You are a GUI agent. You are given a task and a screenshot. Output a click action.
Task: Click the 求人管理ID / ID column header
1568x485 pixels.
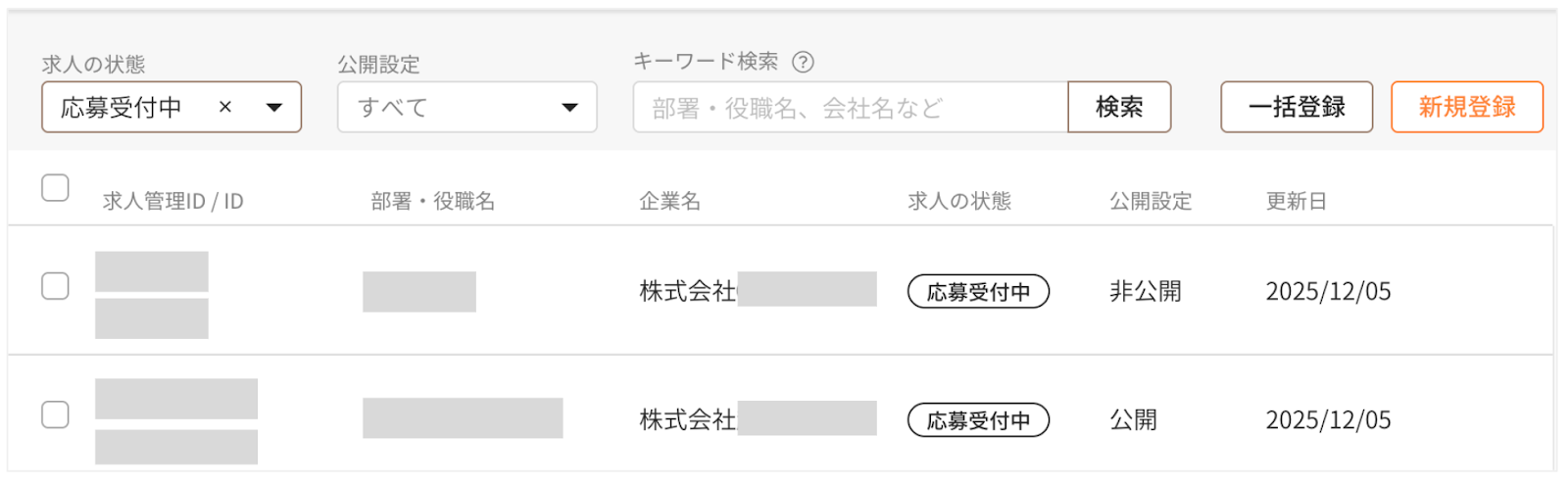pos(172,201)
